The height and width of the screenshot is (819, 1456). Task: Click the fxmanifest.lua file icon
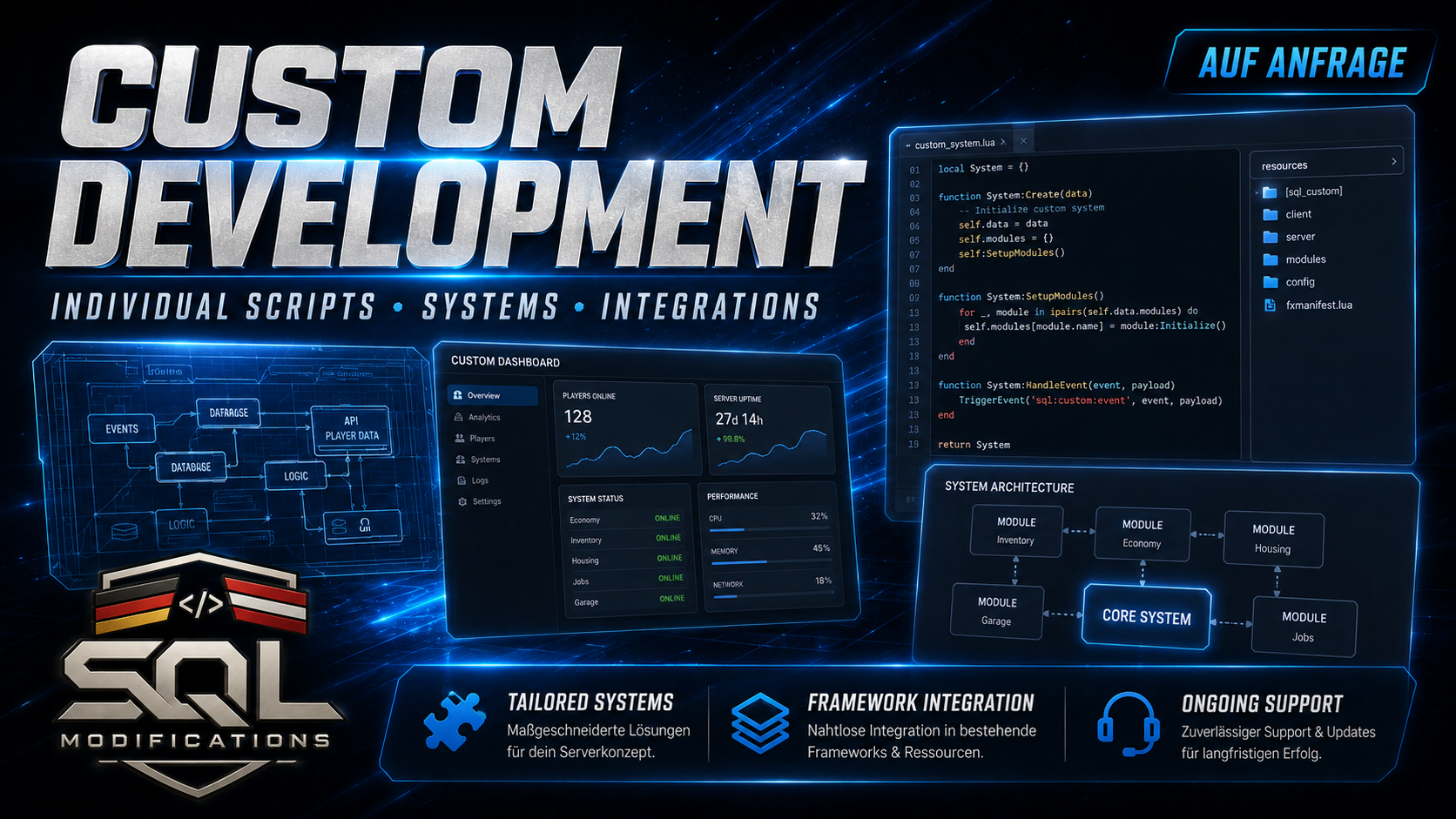click(x=1270, y=305)
